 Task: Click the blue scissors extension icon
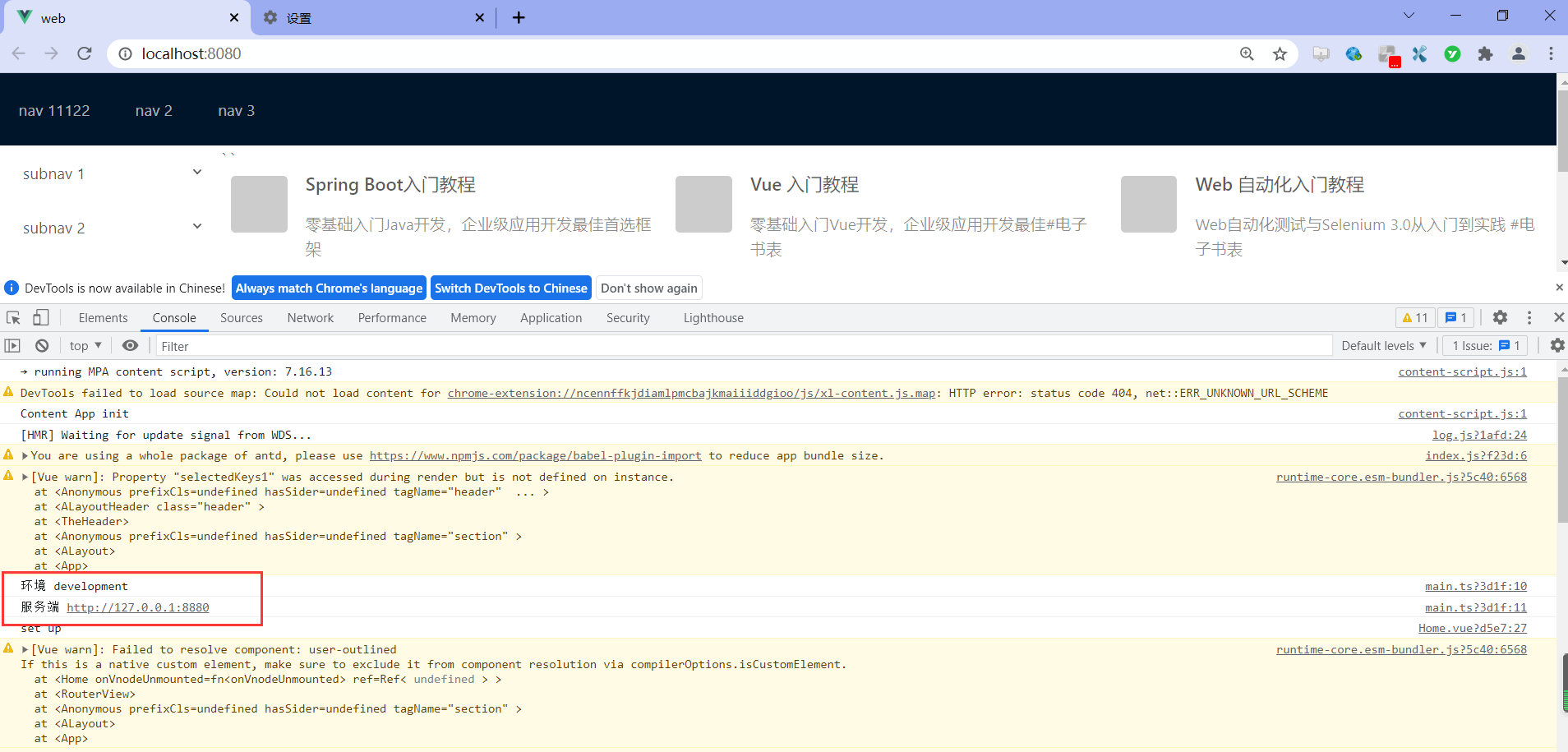click(x=1419, y=53)
